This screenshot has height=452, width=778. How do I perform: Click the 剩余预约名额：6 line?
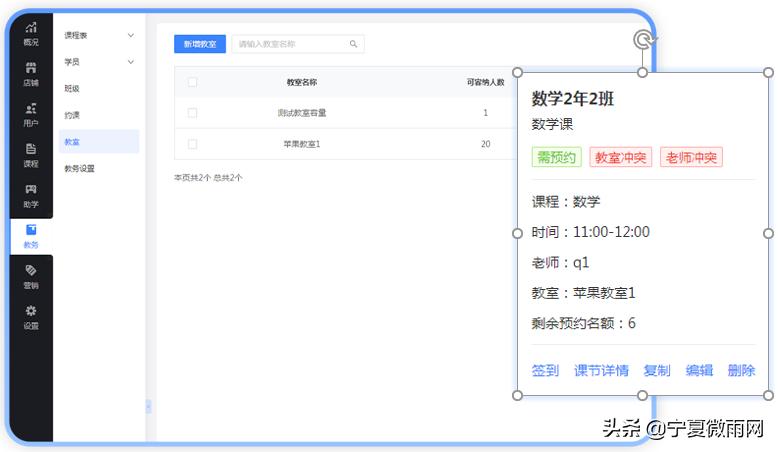[x=584, y=323]
